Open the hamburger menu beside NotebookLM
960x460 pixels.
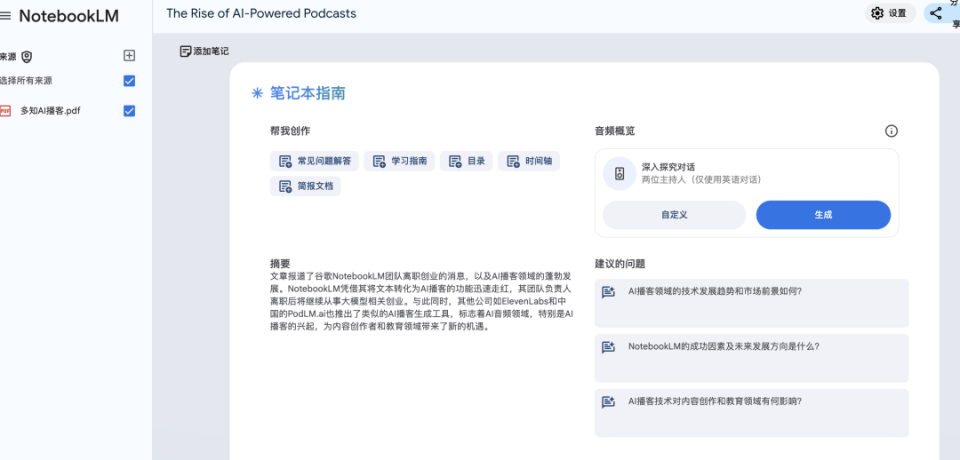[x=5, y=16]
